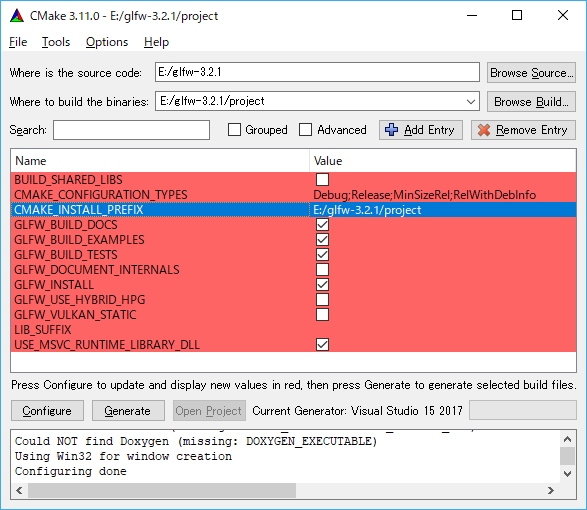The height and width of the screenshot is (510, 587).
Task: Click the progress bar next to generator
Action: pos(523,410)
